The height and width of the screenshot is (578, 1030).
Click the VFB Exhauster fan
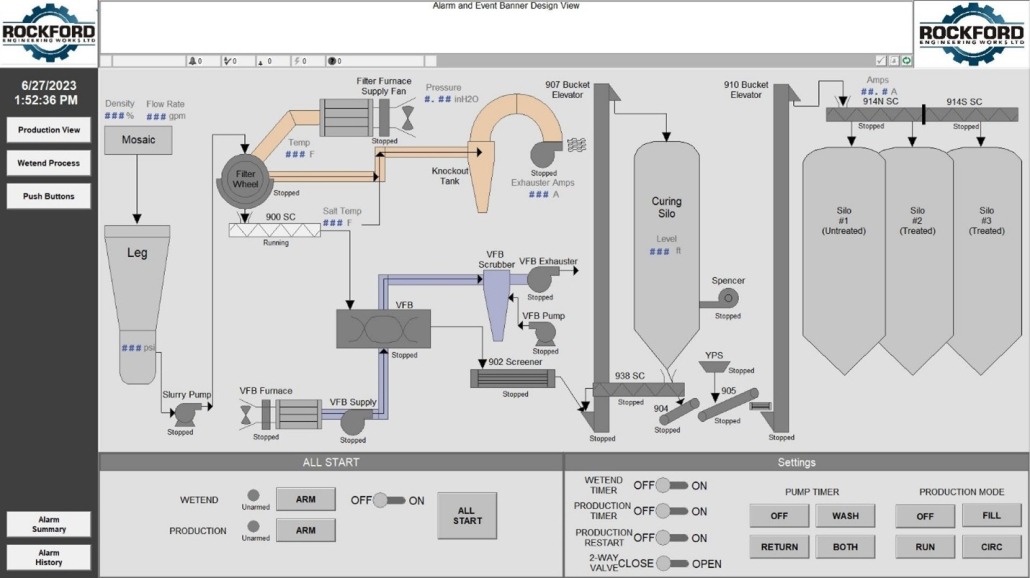(x=541, y=279)
